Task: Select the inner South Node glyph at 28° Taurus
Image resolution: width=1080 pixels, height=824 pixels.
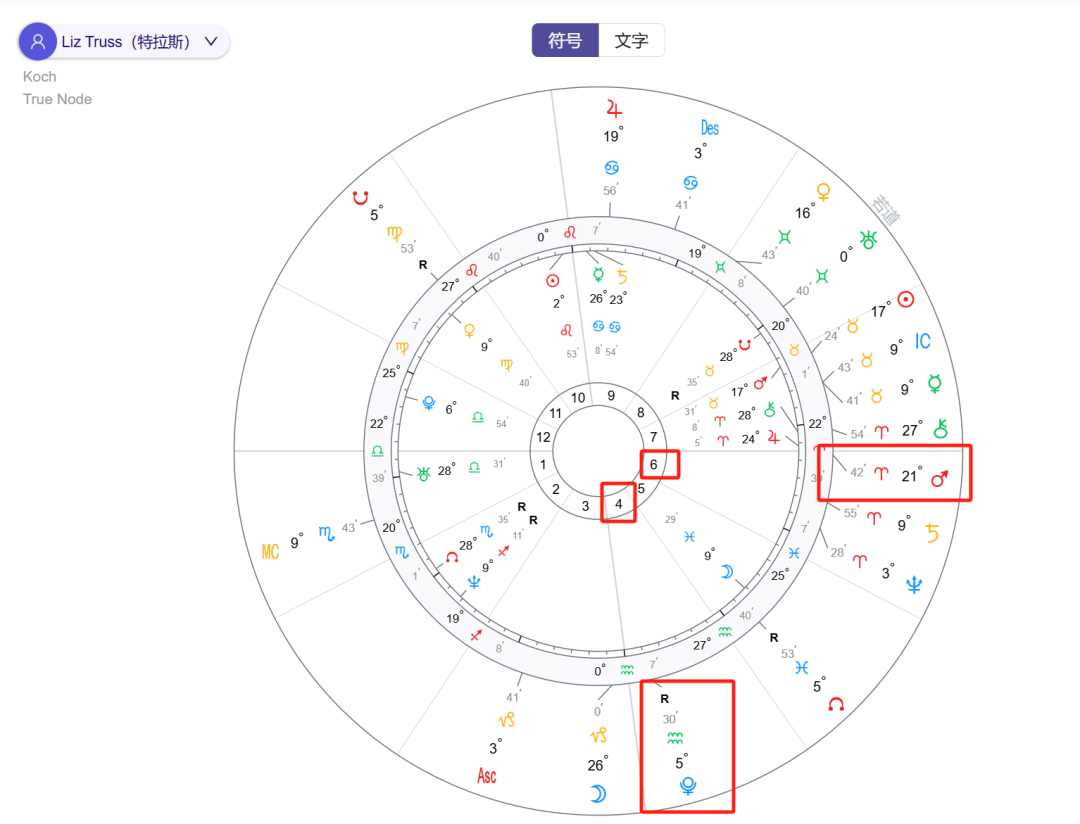Action: [745, 344]
